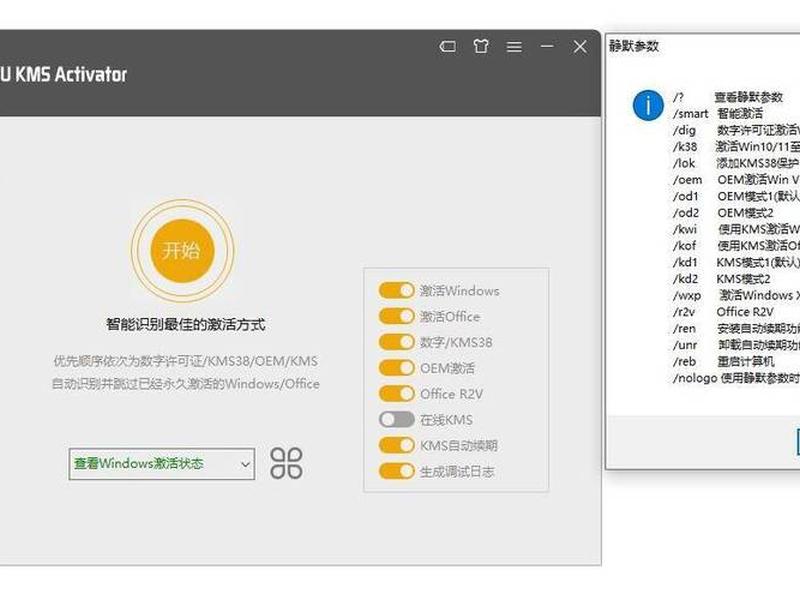Click the /kd1 KMS模式1 row
Image resolution: width=800 pixels, height=600 pixels.
click(736, 262)
